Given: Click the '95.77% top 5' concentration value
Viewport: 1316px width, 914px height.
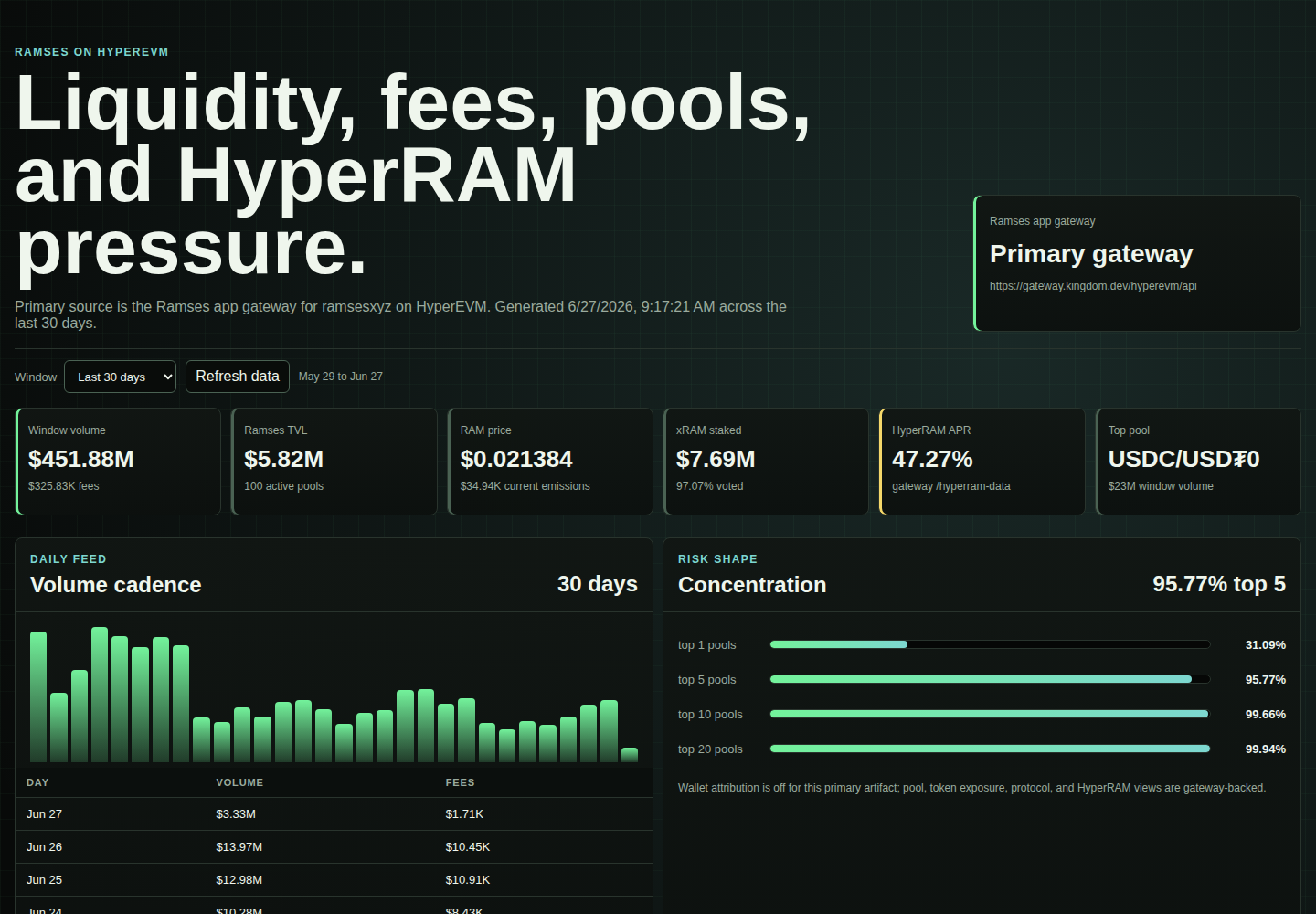Looking at the screenshot, I should (1219, 584).
